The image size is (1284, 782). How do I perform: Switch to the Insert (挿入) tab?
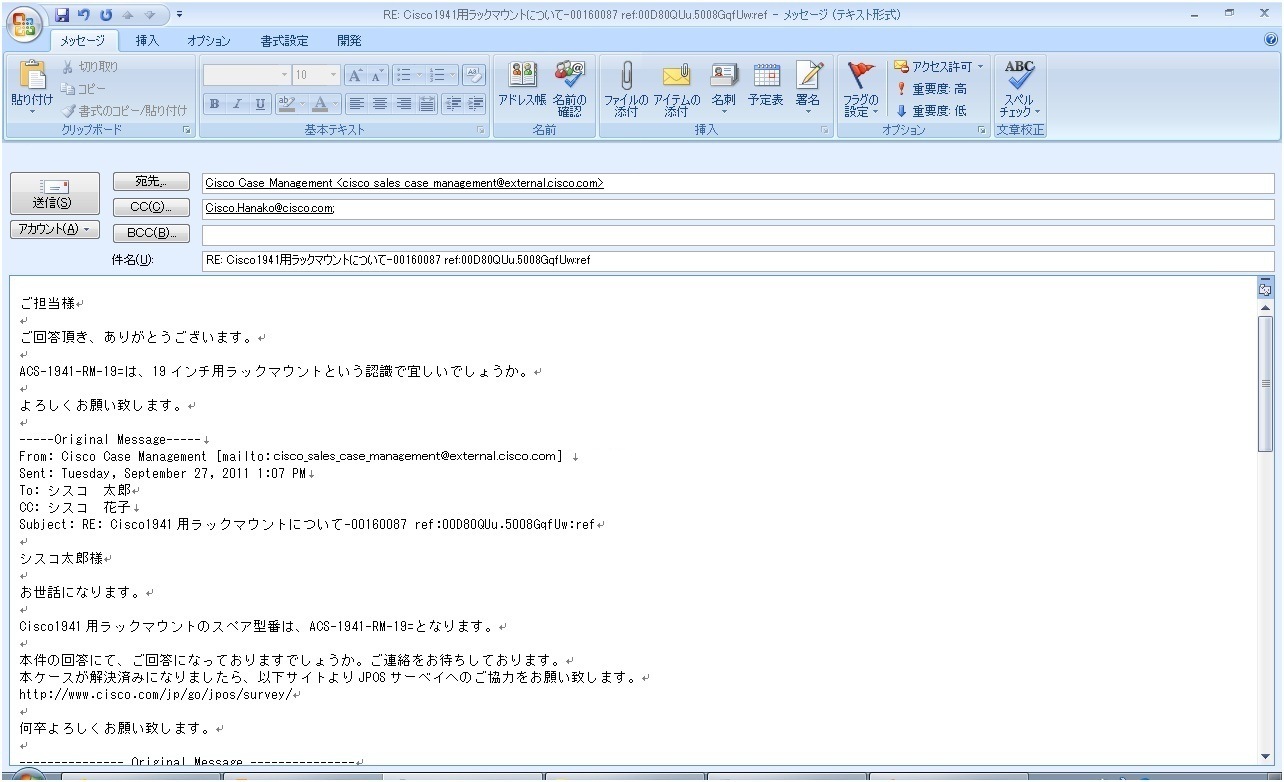tap(147, 41)
